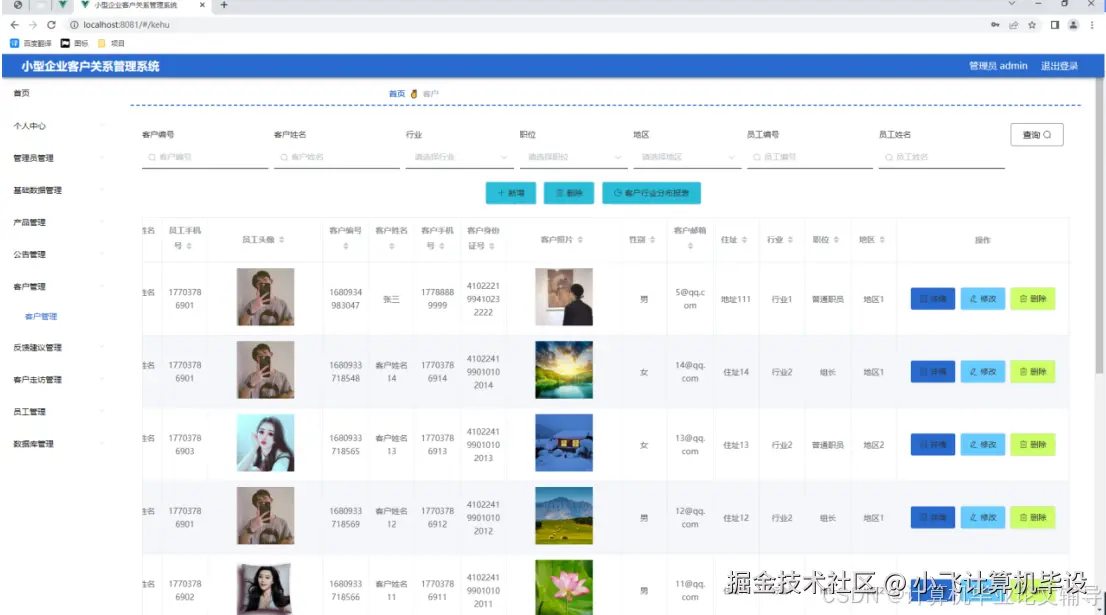Expand 反馈建议管理 in the sidebar
The height and width of the screenshot is (615, 1106).
coord(59,347)
